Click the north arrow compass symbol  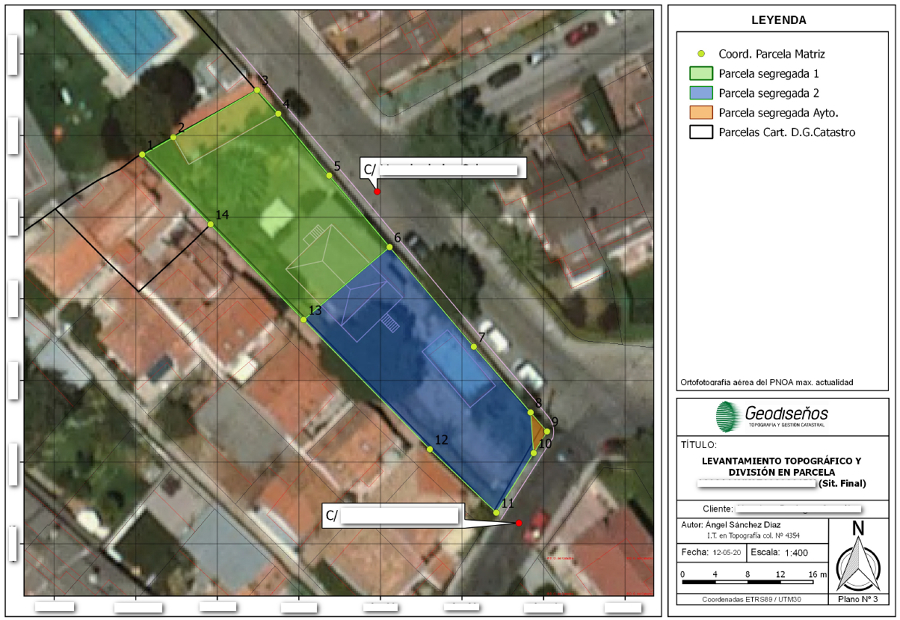(856, 558)
